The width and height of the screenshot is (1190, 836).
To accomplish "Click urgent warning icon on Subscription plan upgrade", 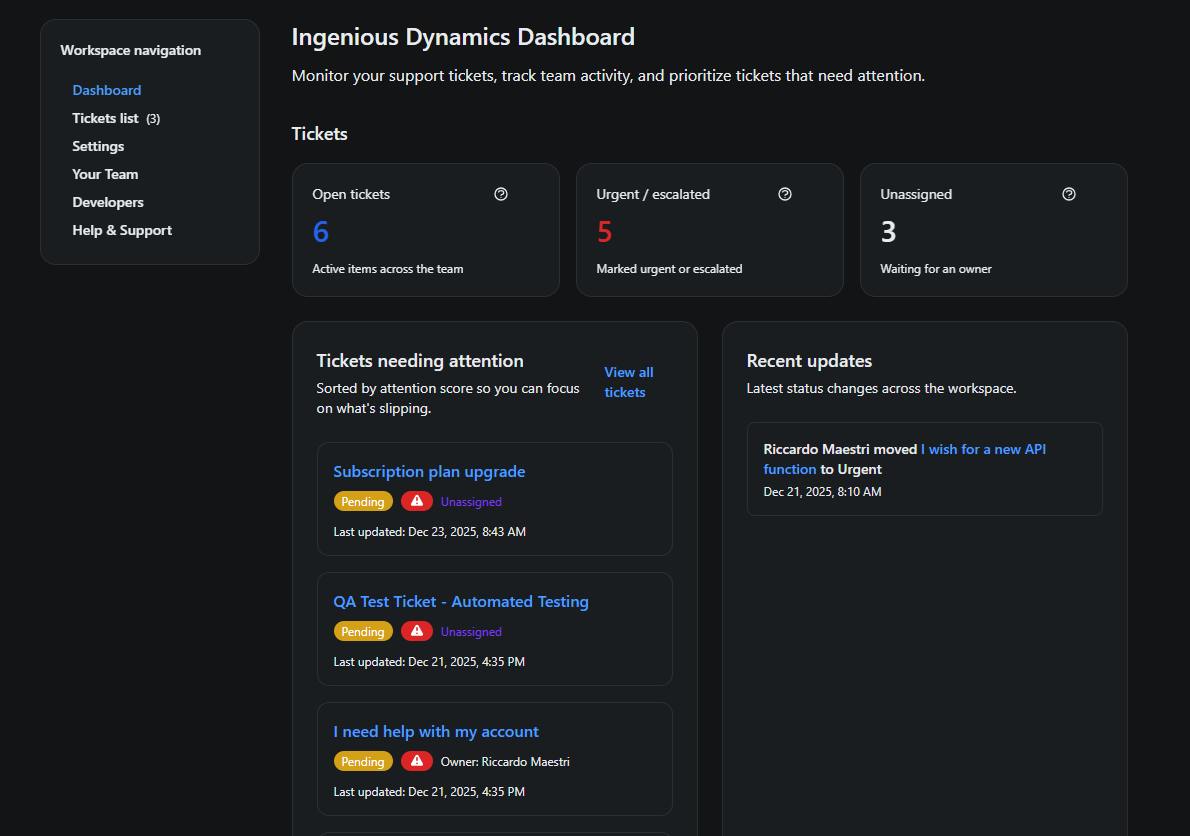I will tap(417, 501).
